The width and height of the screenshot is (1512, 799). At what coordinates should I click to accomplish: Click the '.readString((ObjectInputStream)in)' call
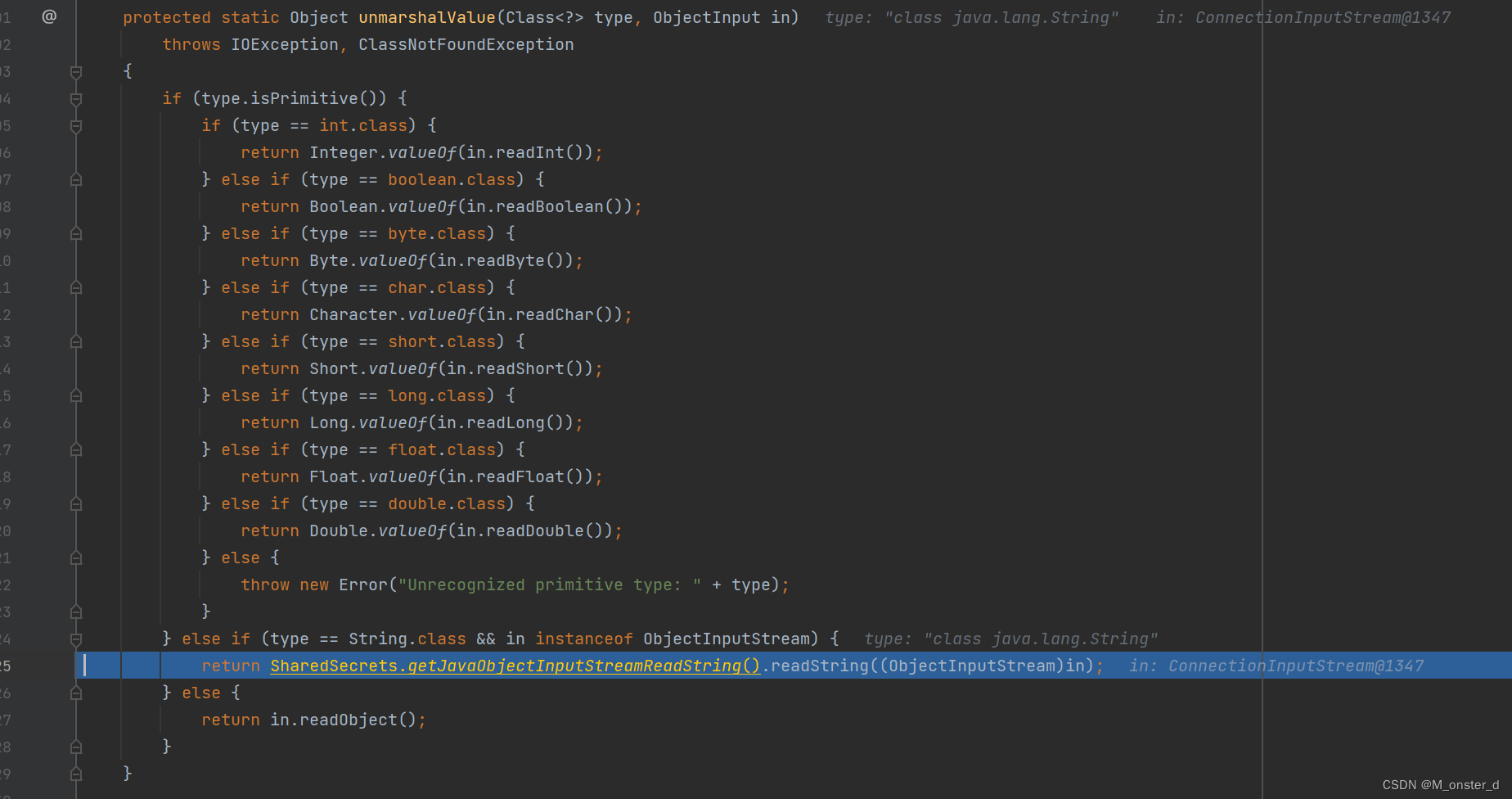(928, 666)
